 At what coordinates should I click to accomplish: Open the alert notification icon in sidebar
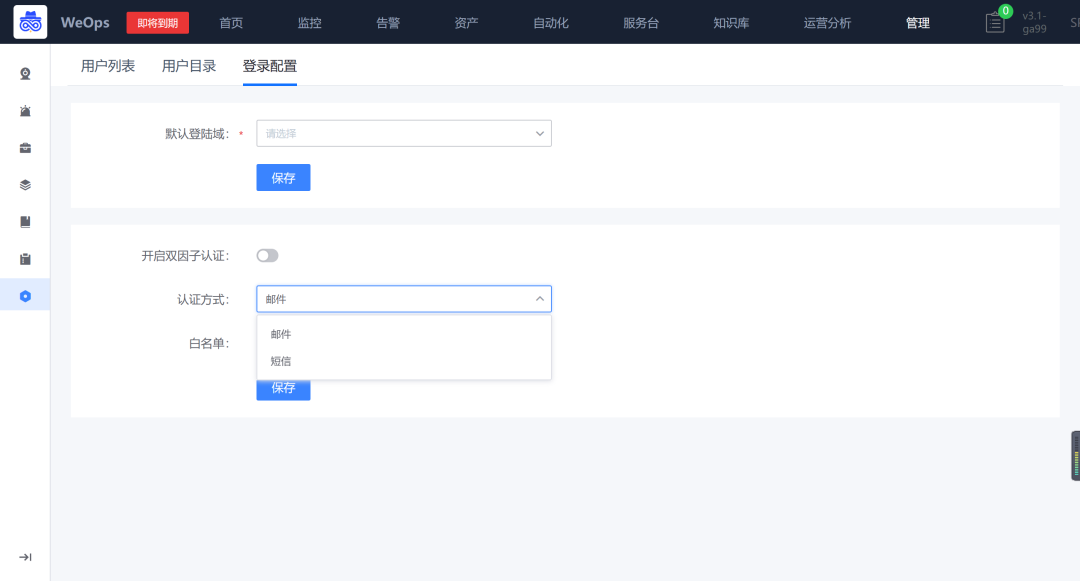(24, 110)
